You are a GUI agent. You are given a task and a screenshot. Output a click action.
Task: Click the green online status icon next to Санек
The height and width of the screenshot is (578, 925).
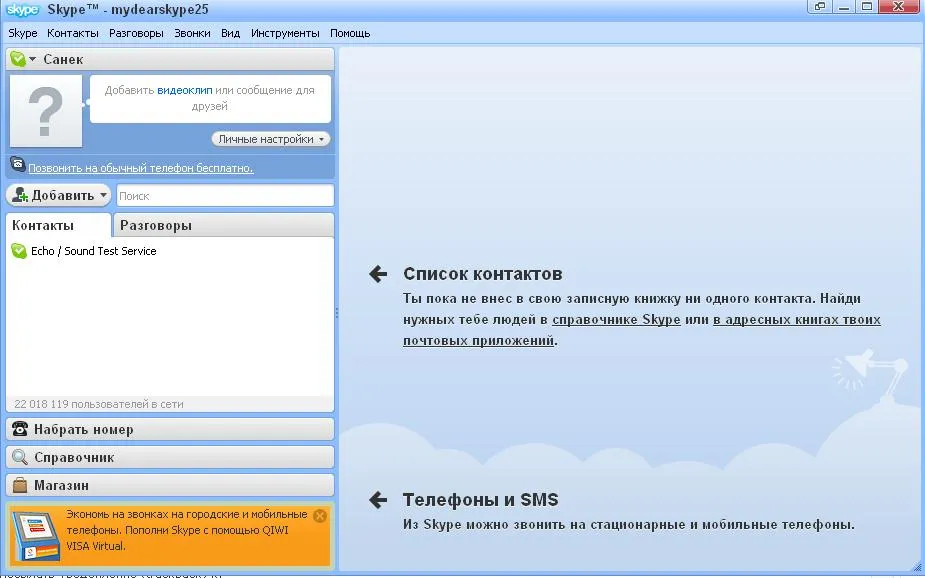18,59
